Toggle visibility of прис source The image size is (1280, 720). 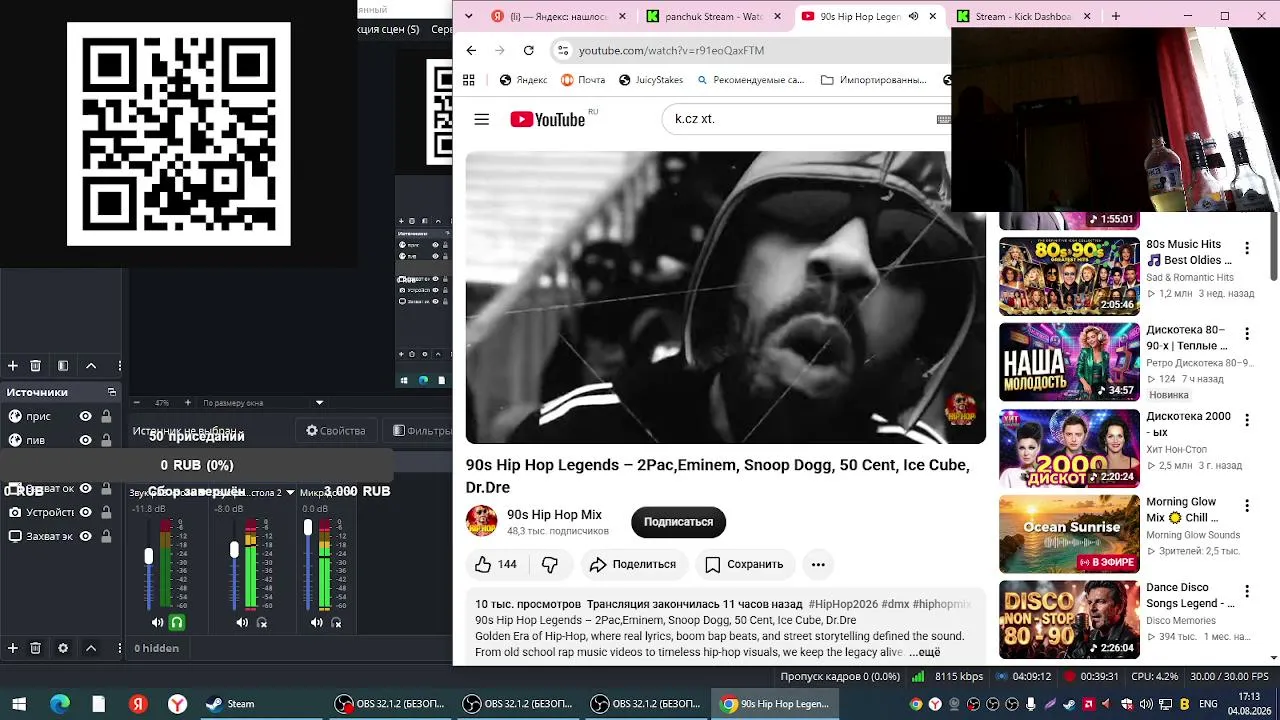tap(86, 416)
